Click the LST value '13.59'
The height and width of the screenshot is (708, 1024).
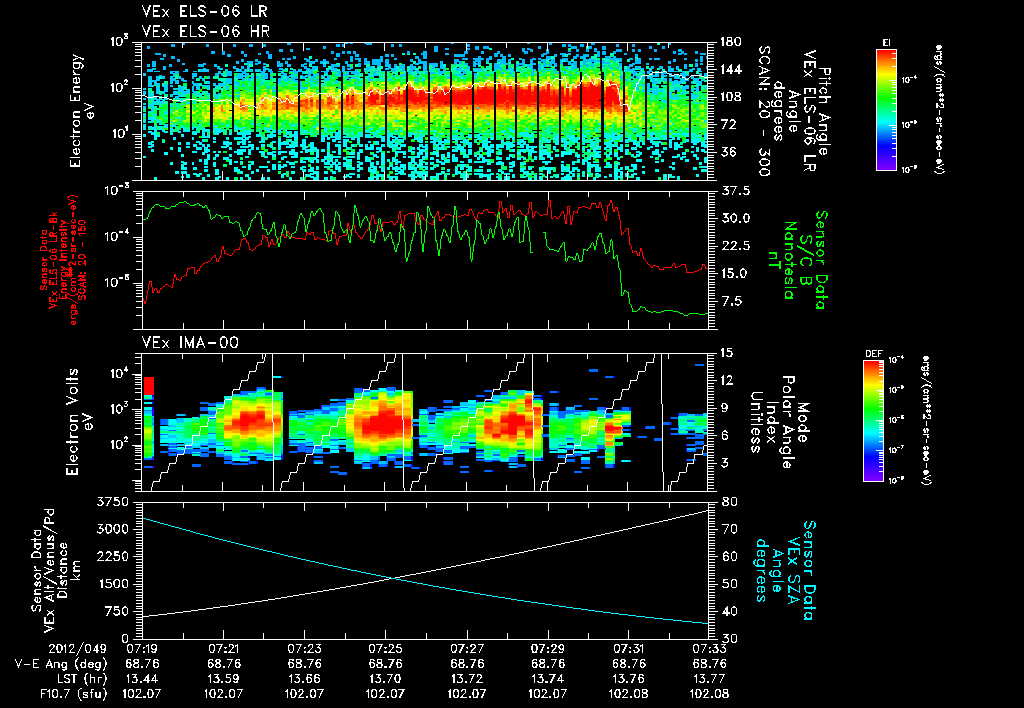click(x=223, y=679)
